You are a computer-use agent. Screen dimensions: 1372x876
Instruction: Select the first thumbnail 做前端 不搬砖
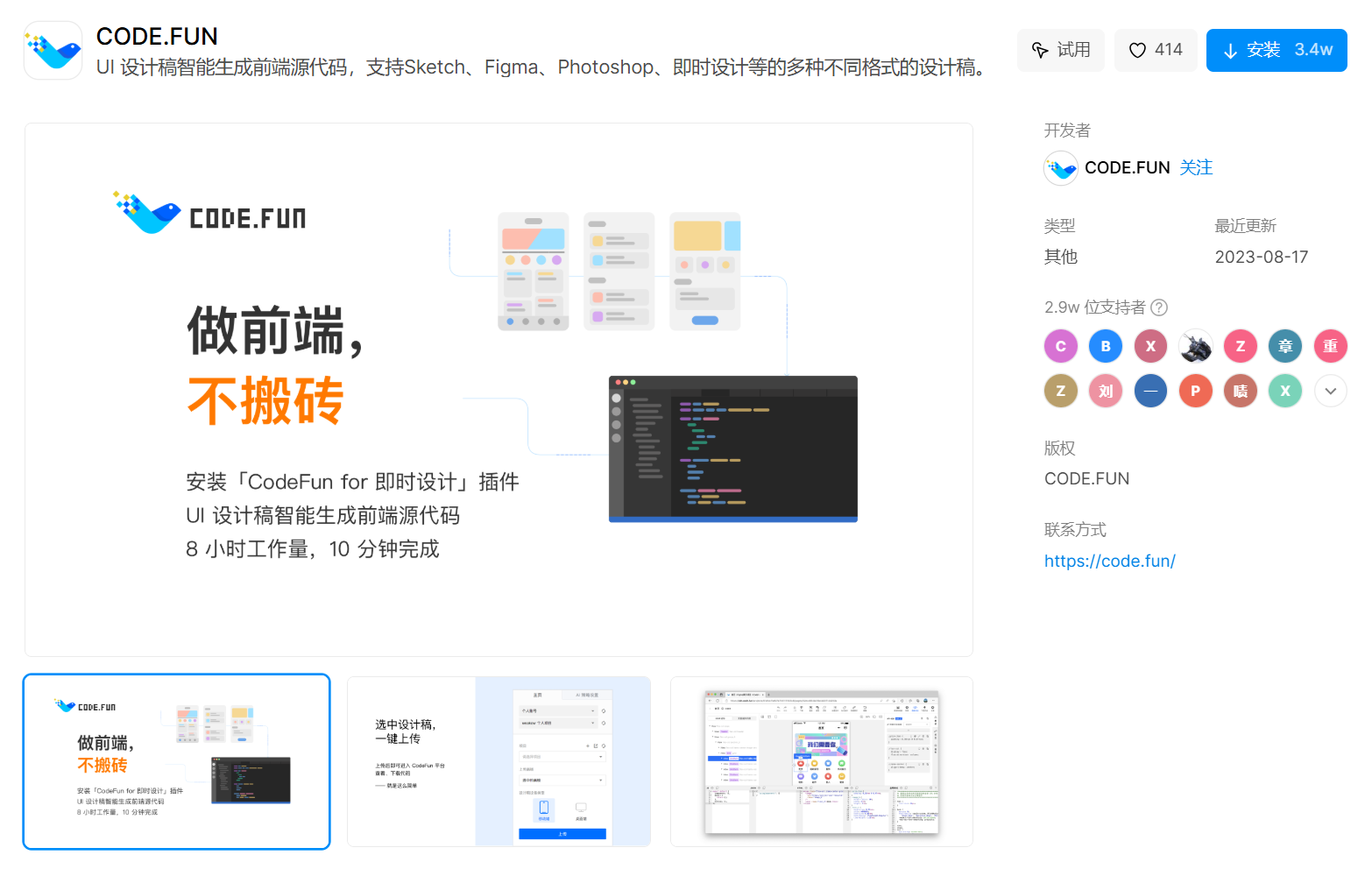[x=177, y=761]
